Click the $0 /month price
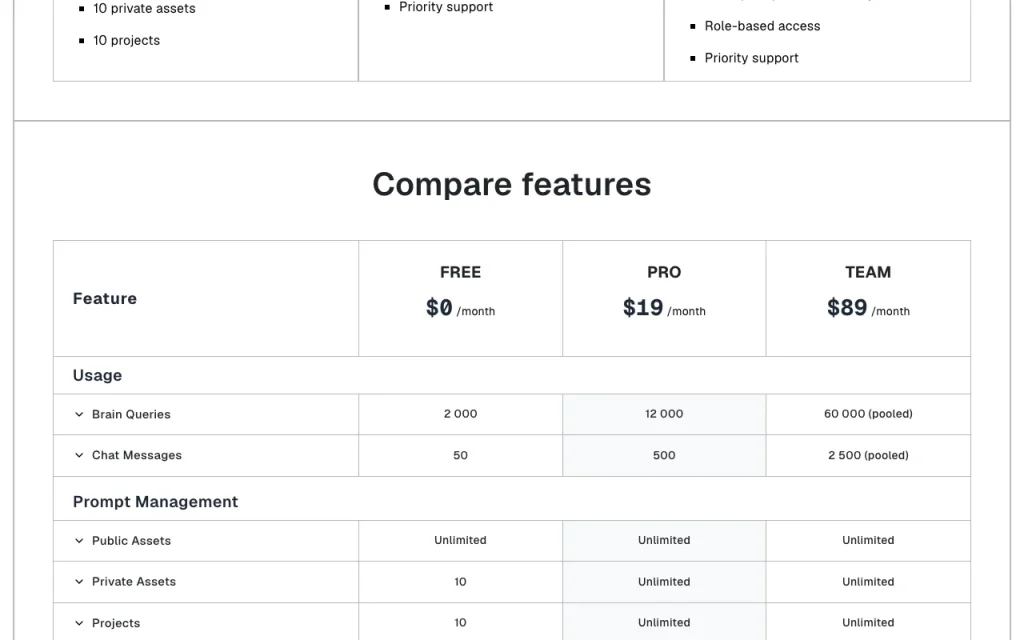 (460, 308)
